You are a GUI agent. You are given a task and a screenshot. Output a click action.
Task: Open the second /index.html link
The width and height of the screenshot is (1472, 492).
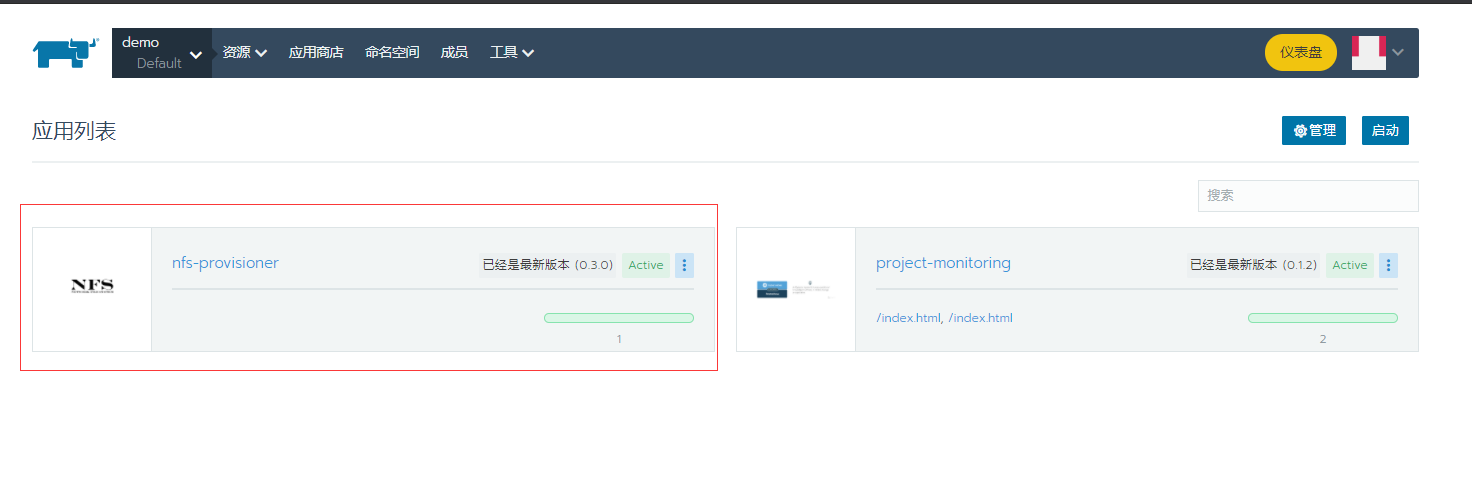click(x=980, y=318)
